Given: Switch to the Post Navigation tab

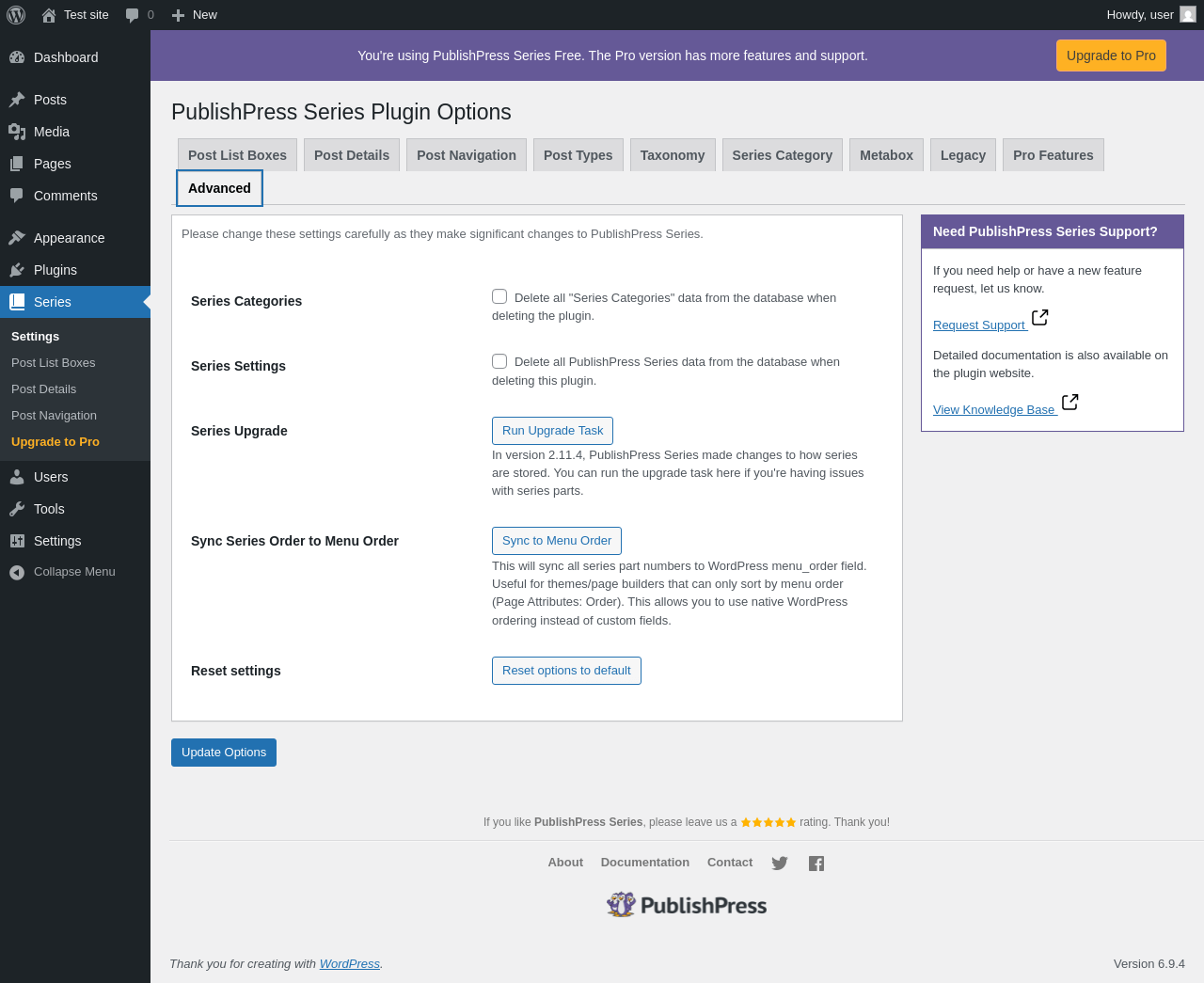Looking at the screenshot, I should coord(467,155).
